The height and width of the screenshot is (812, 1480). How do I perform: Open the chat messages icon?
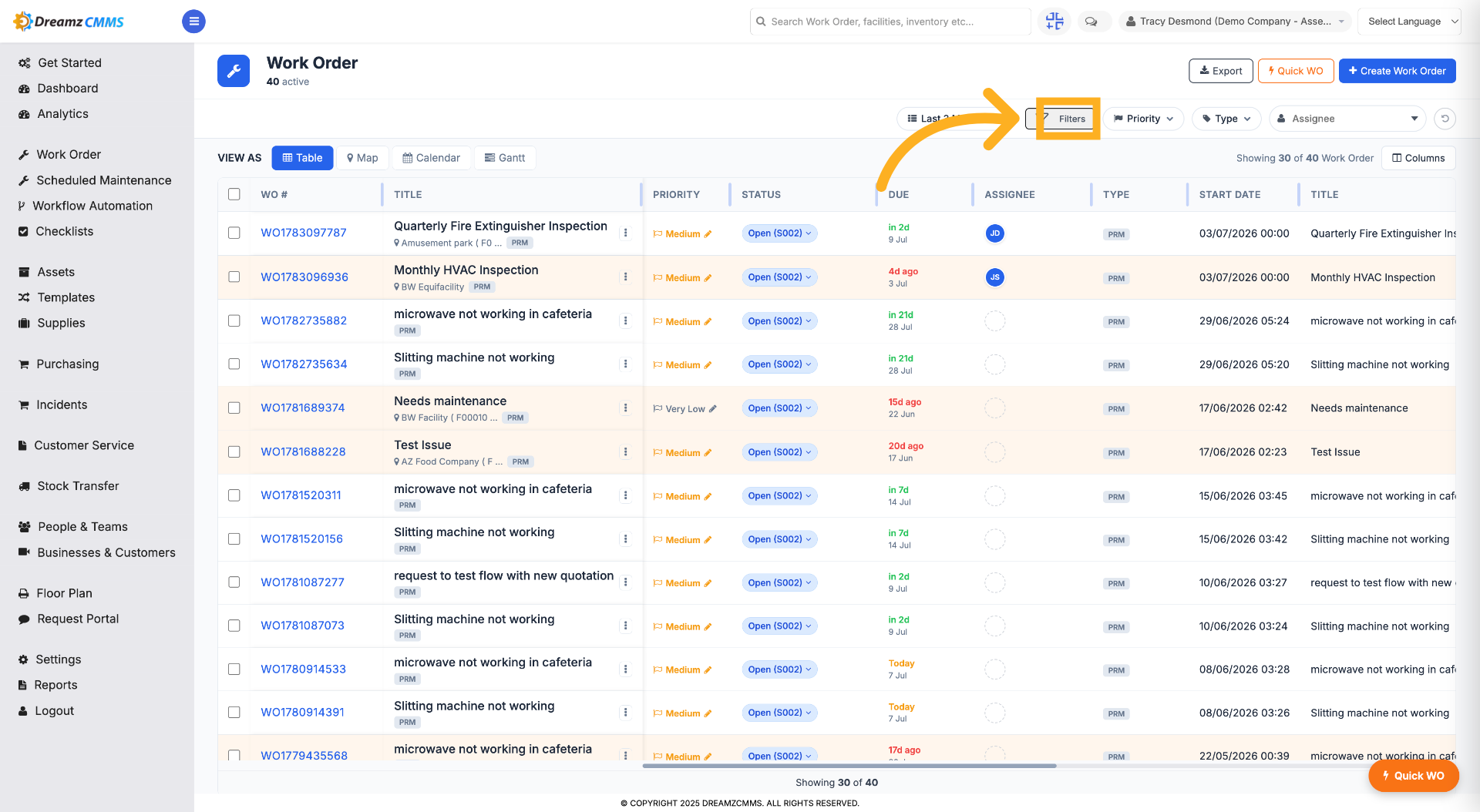pyautogui.click(x=1091, y=22)
